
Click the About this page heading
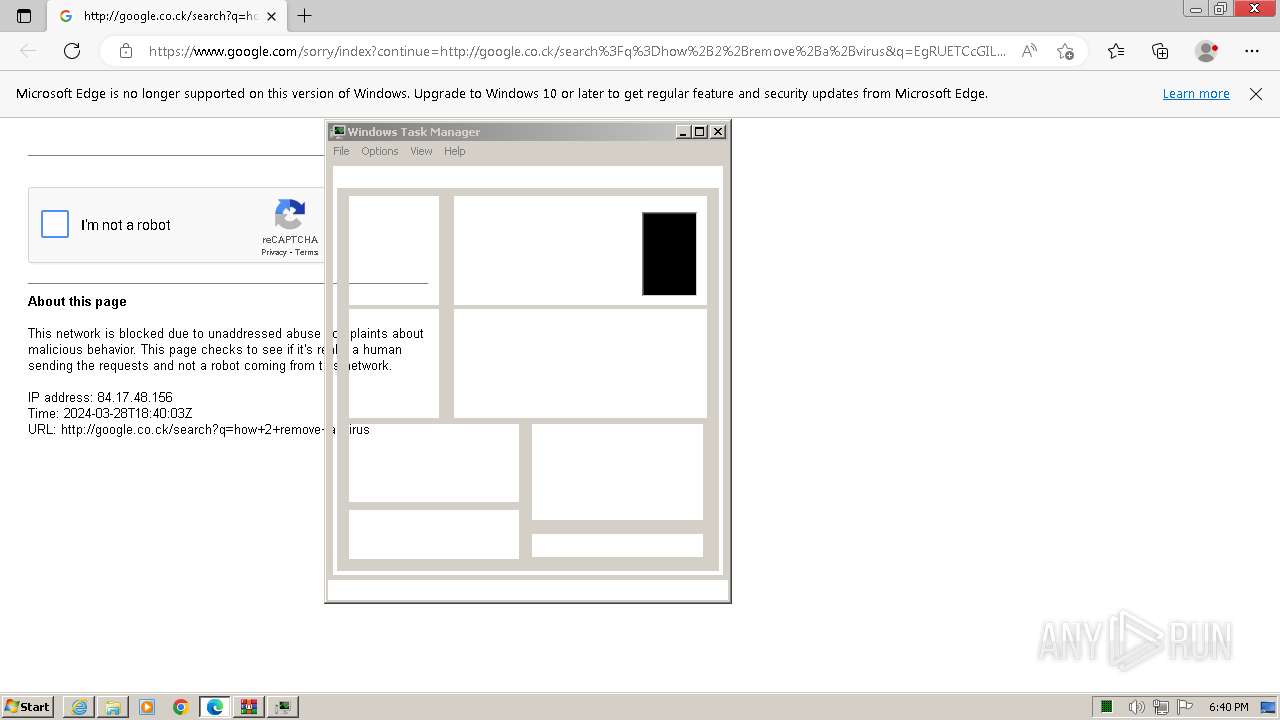(x=77, y=301)
